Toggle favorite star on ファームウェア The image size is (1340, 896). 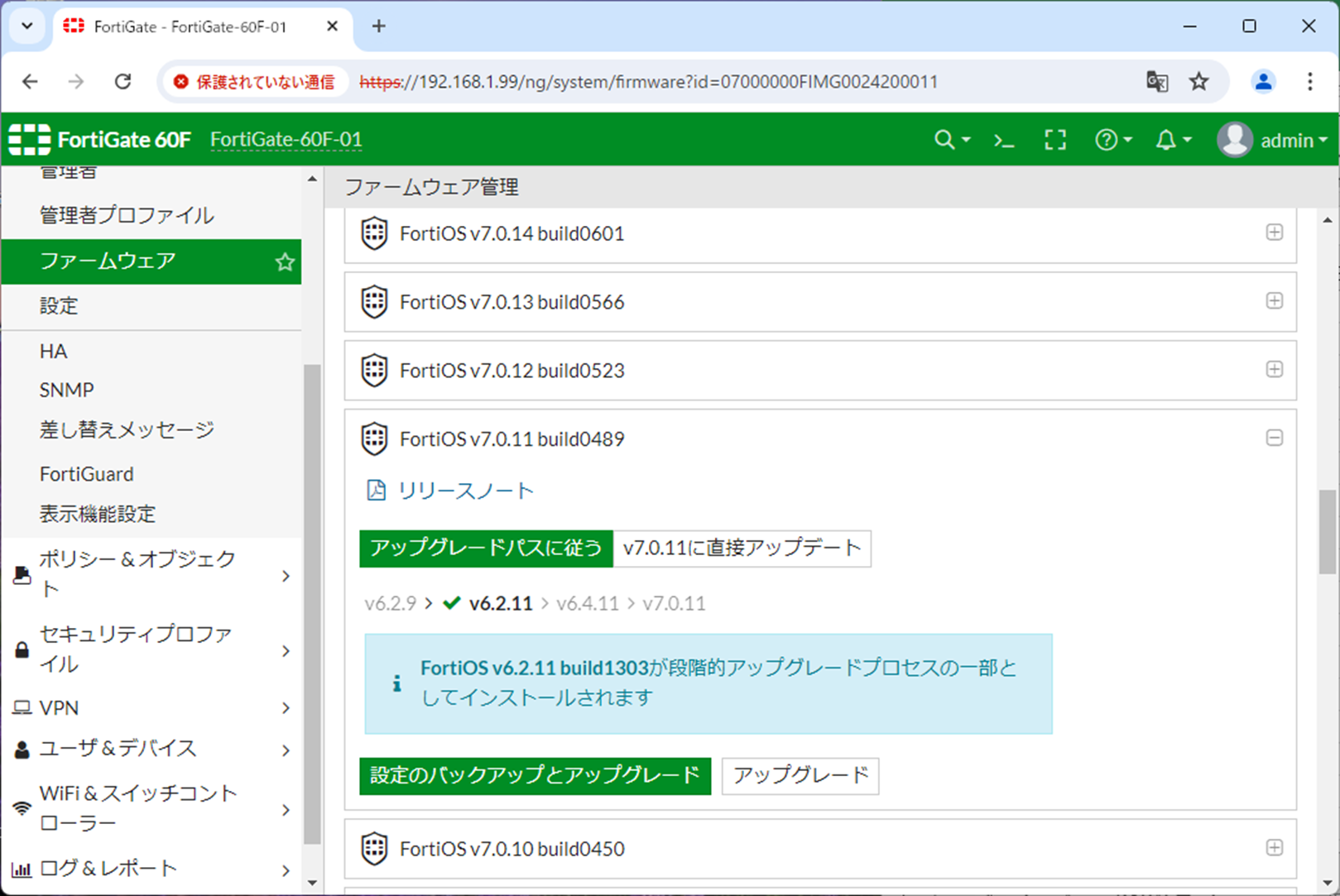tap(285, 262)
